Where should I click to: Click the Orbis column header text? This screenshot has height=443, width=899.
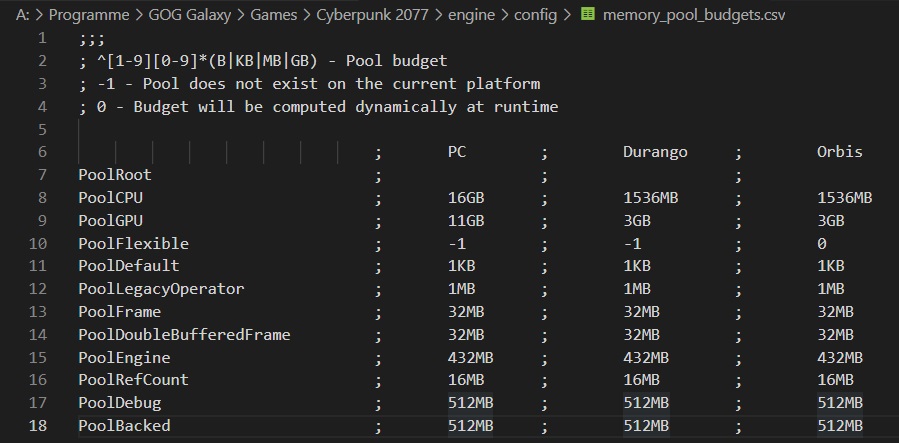tap(839, 152)
